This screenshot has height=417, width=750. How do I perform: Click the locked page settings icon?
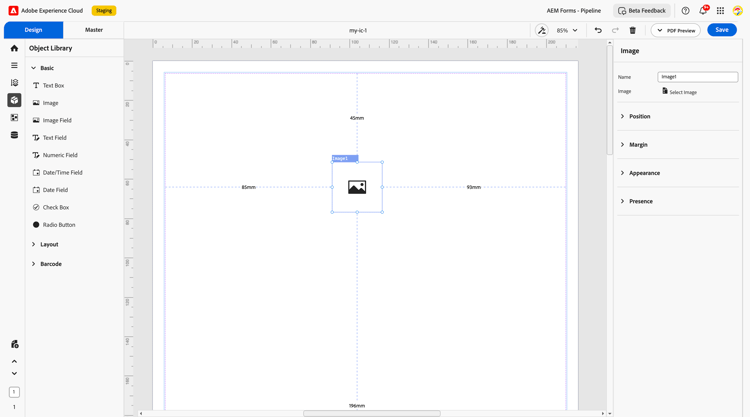(x=14, y=344)
